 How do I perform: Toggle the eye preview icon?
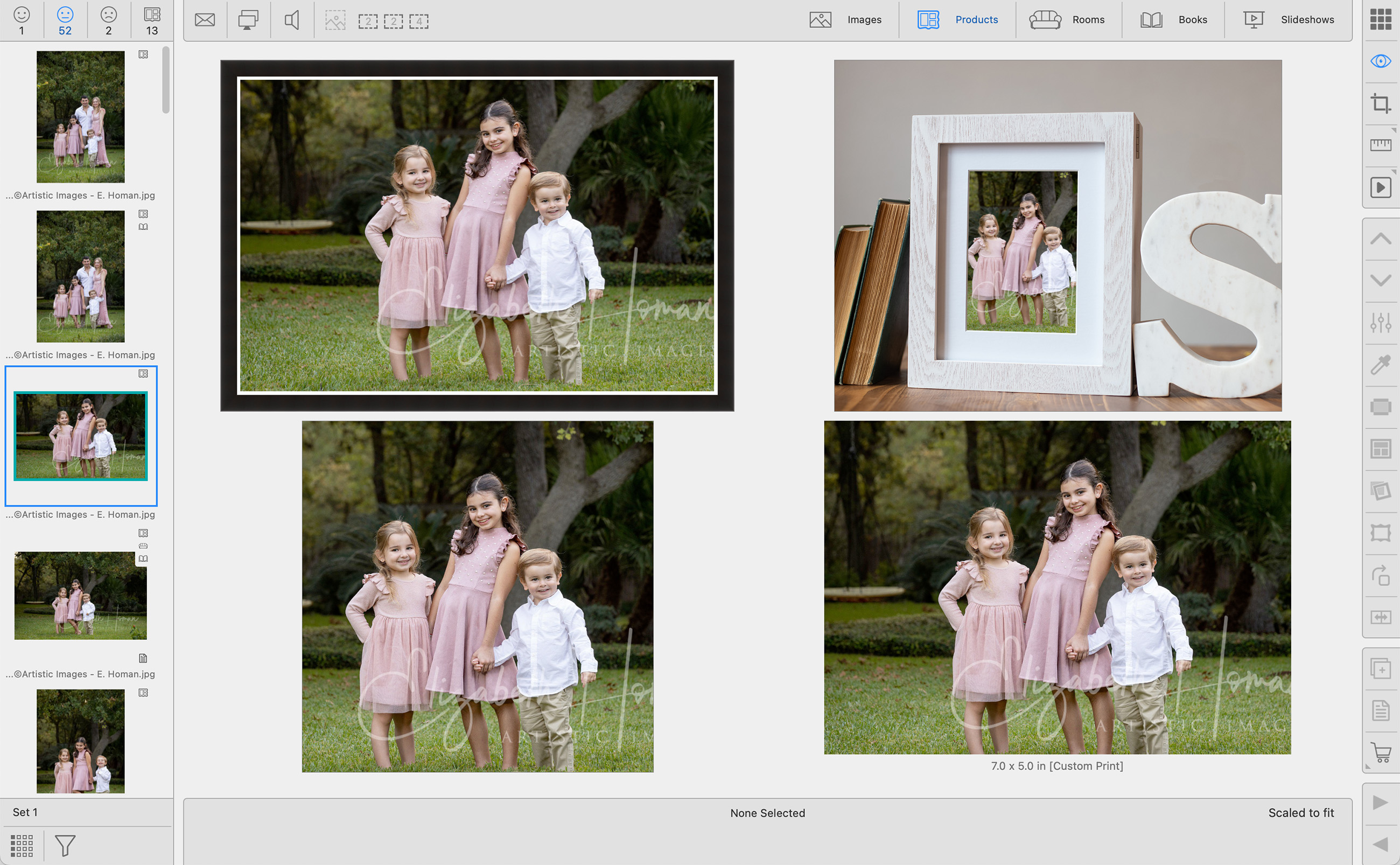point(1381,61)
